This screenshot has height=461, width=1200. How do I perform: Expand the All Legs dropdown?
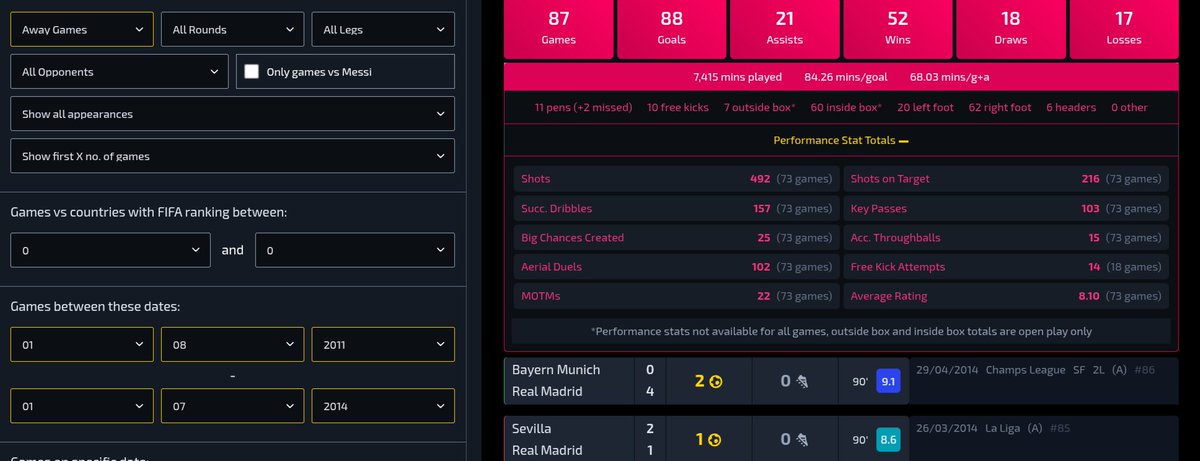[x=383, y=30]
